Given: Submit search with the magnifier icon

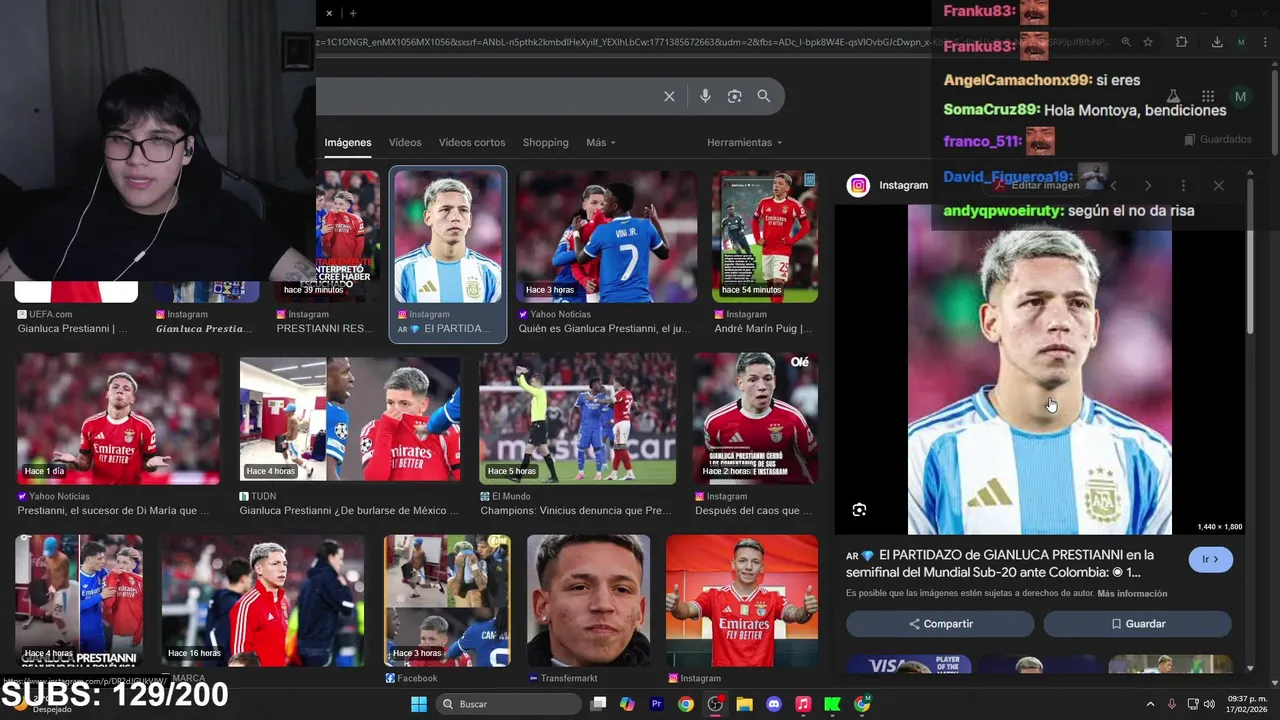Looking at the screenshot, I should coord(764,96).
